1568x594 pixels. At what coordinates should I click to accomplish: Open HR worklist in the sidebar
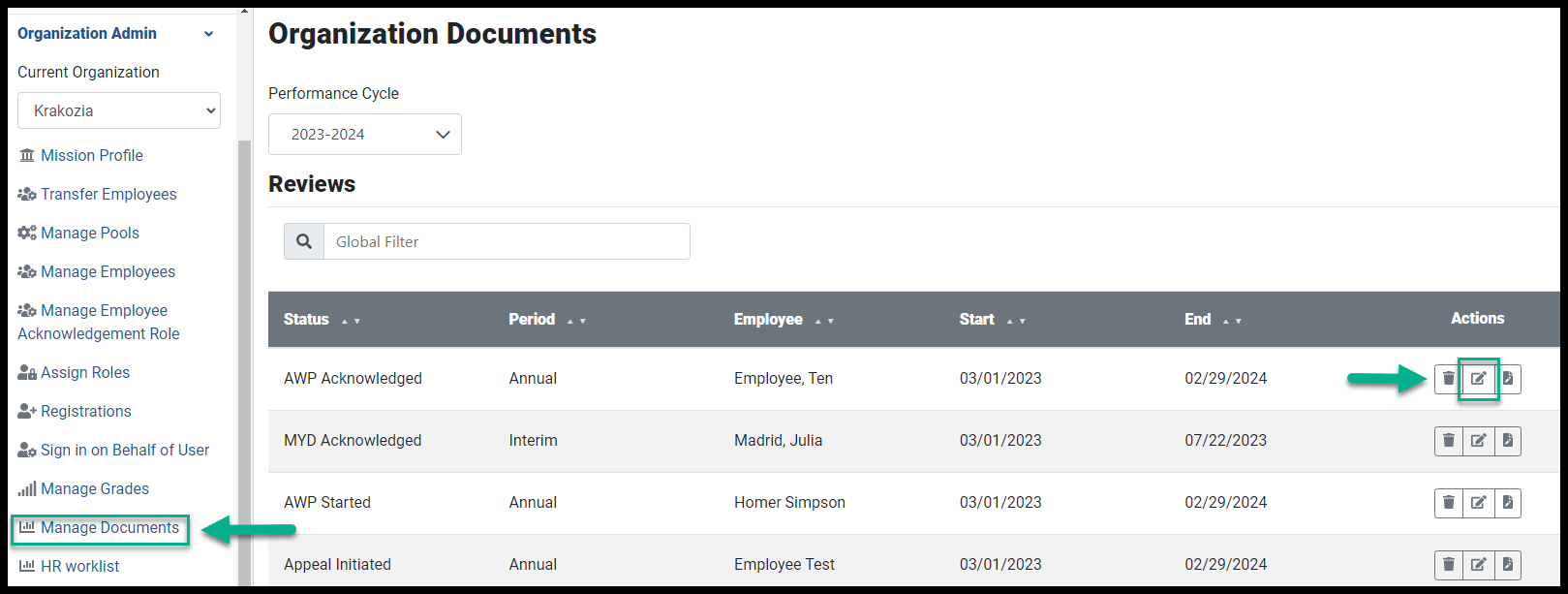coord(69,566)
